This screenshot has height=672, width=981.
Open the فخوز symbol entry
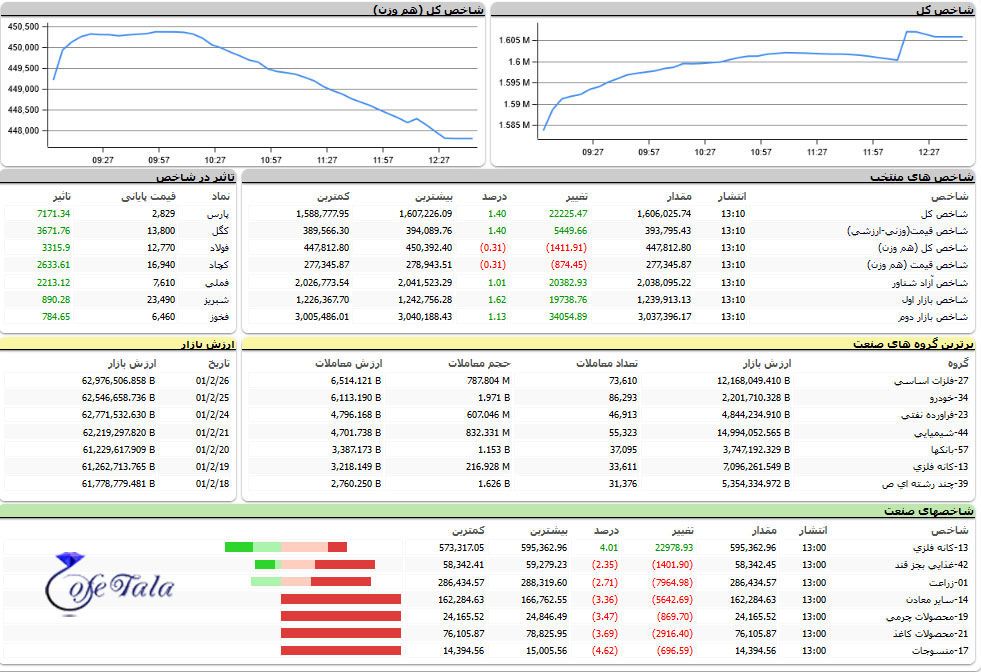click(x=218, y=316)
